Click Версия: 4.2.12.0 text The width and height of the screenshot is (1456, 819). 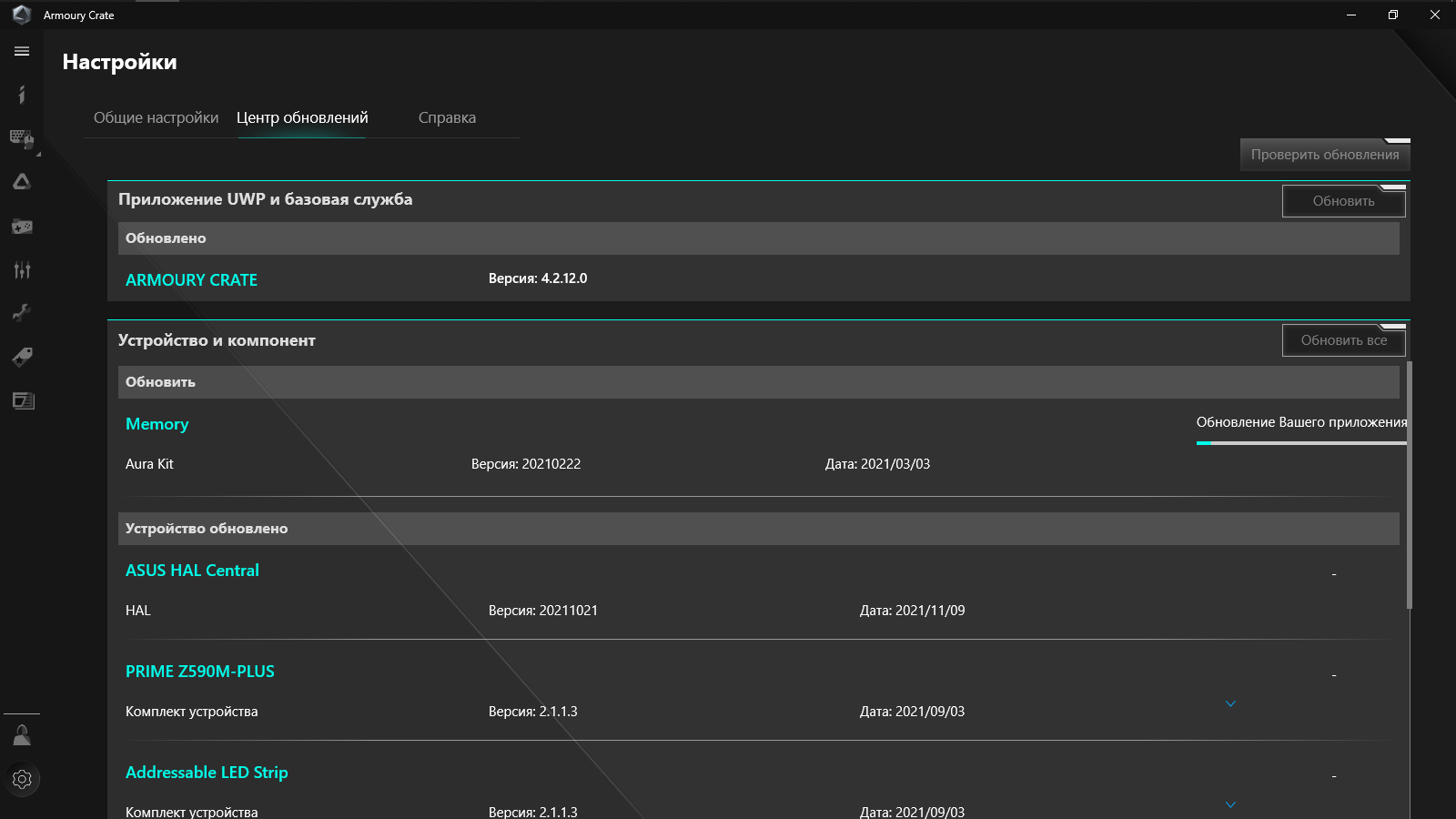click(538, 278)
